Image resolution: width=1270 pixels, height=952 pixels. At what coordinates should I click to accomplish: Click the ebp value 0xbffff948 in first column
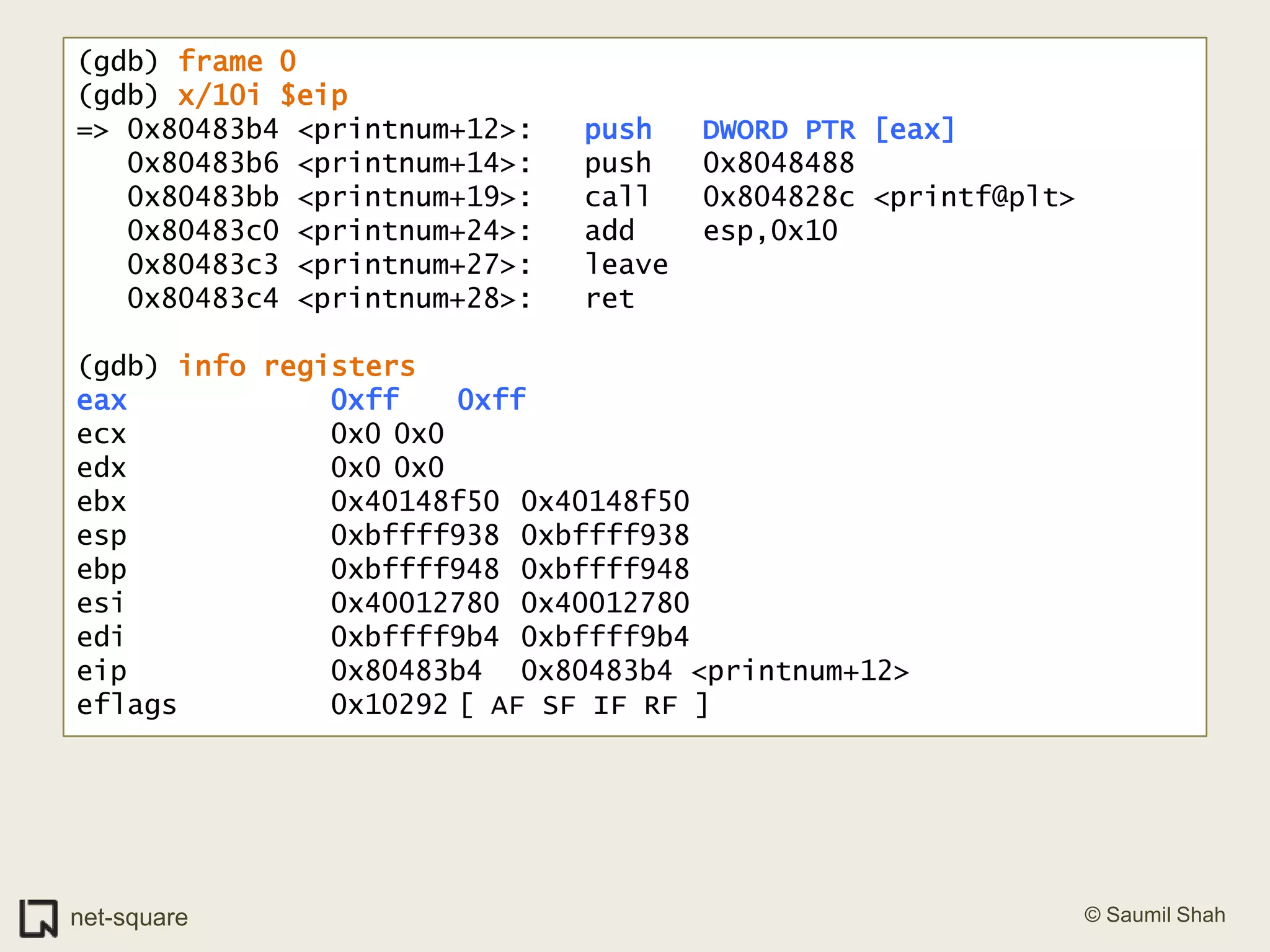415,569
